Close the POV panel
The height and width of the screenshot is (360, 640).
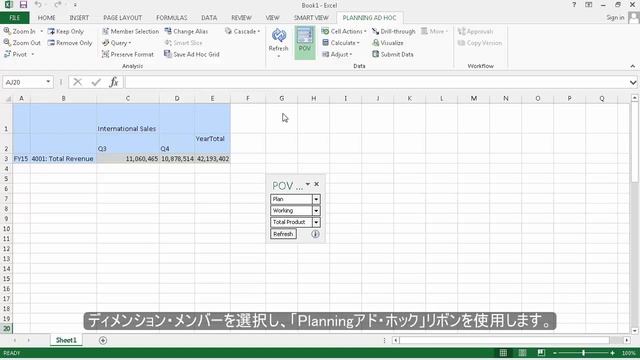click(x=317, y=184)
